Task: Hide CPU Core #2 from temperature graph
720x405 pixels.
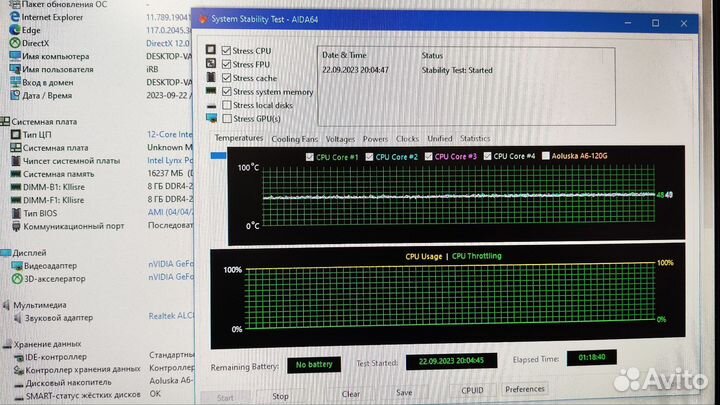Action: [369, 157]
